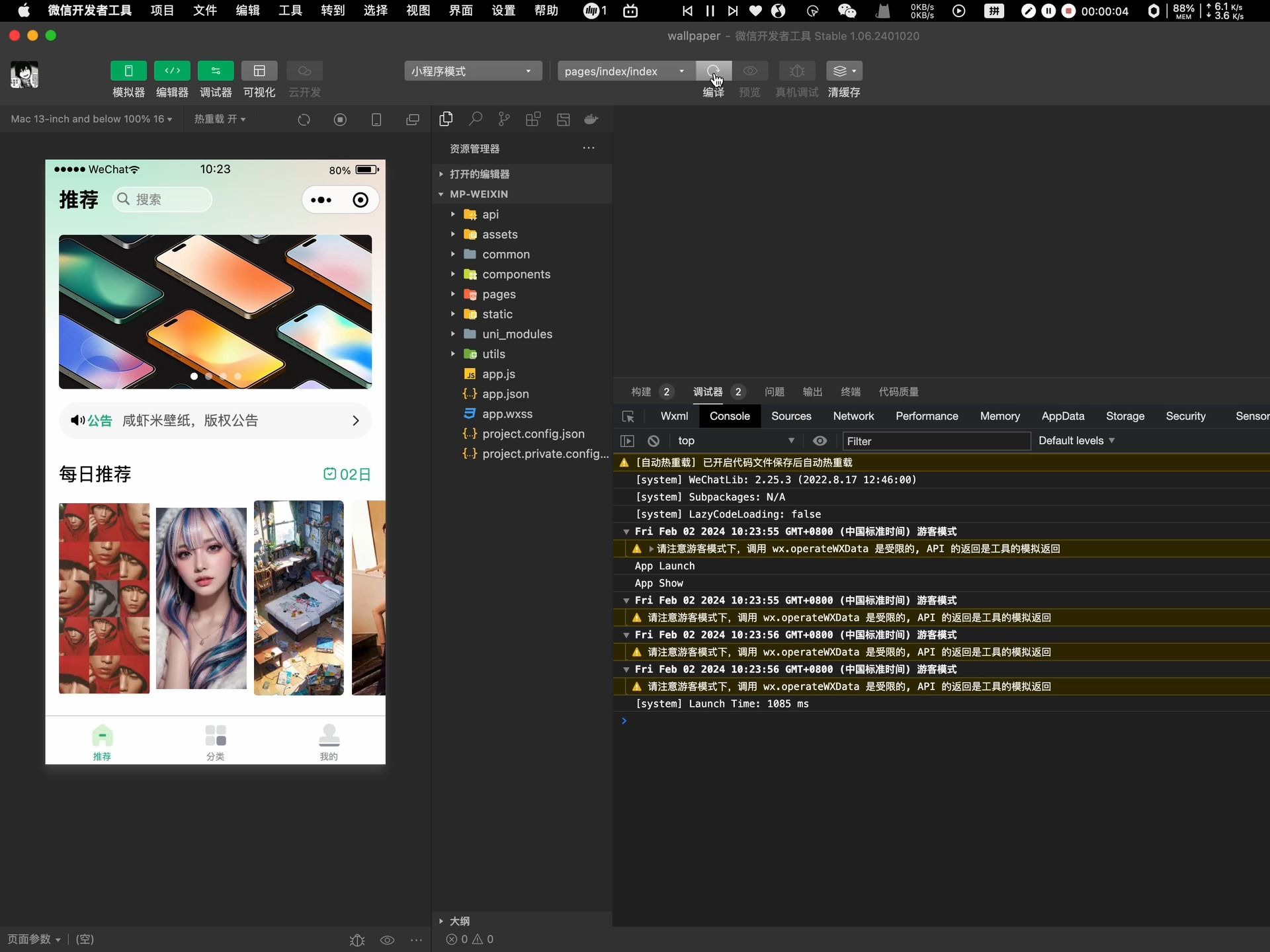Click the element inspect picker icon

click(628, 416)
